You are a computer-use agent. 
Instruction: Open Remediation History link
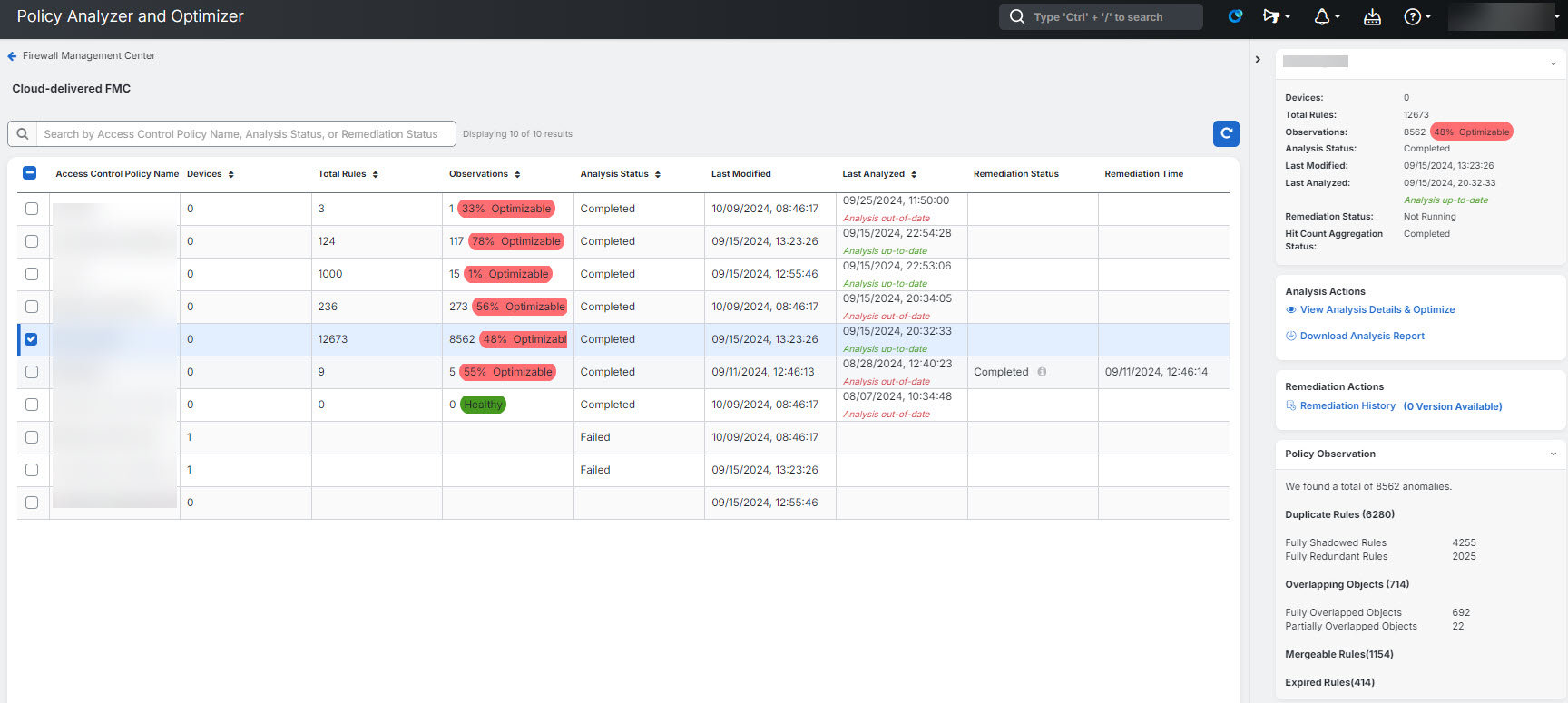point(1347,406)
